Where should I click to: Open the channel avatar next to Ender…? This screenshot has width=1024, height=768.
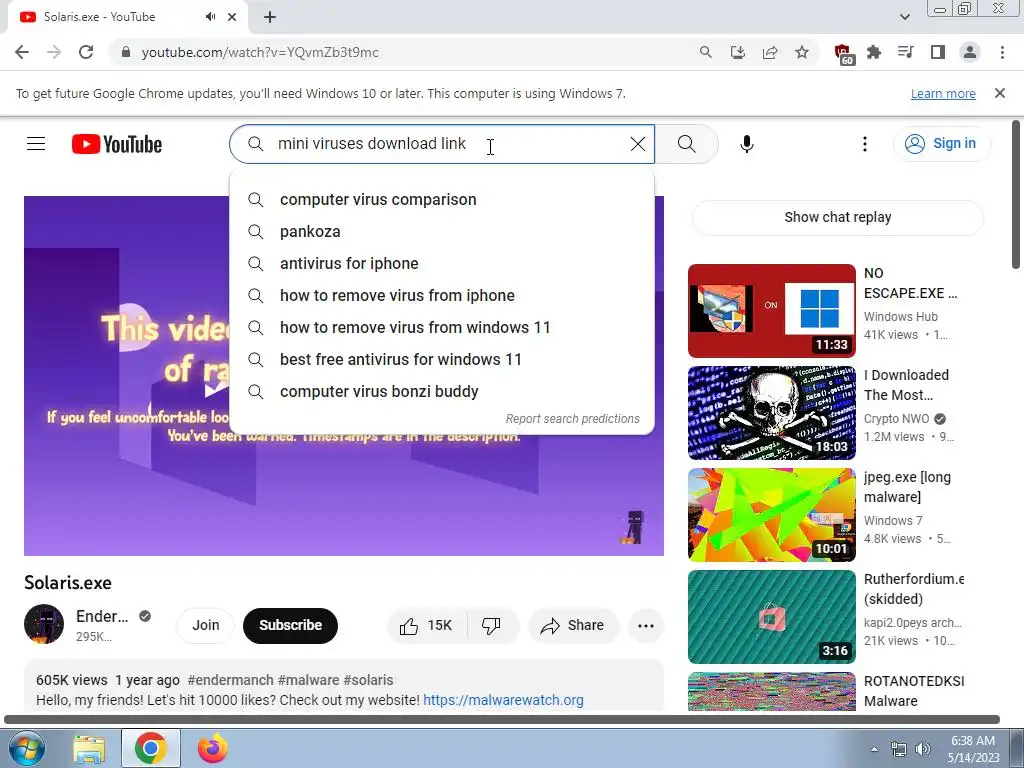tap(44, 624)
